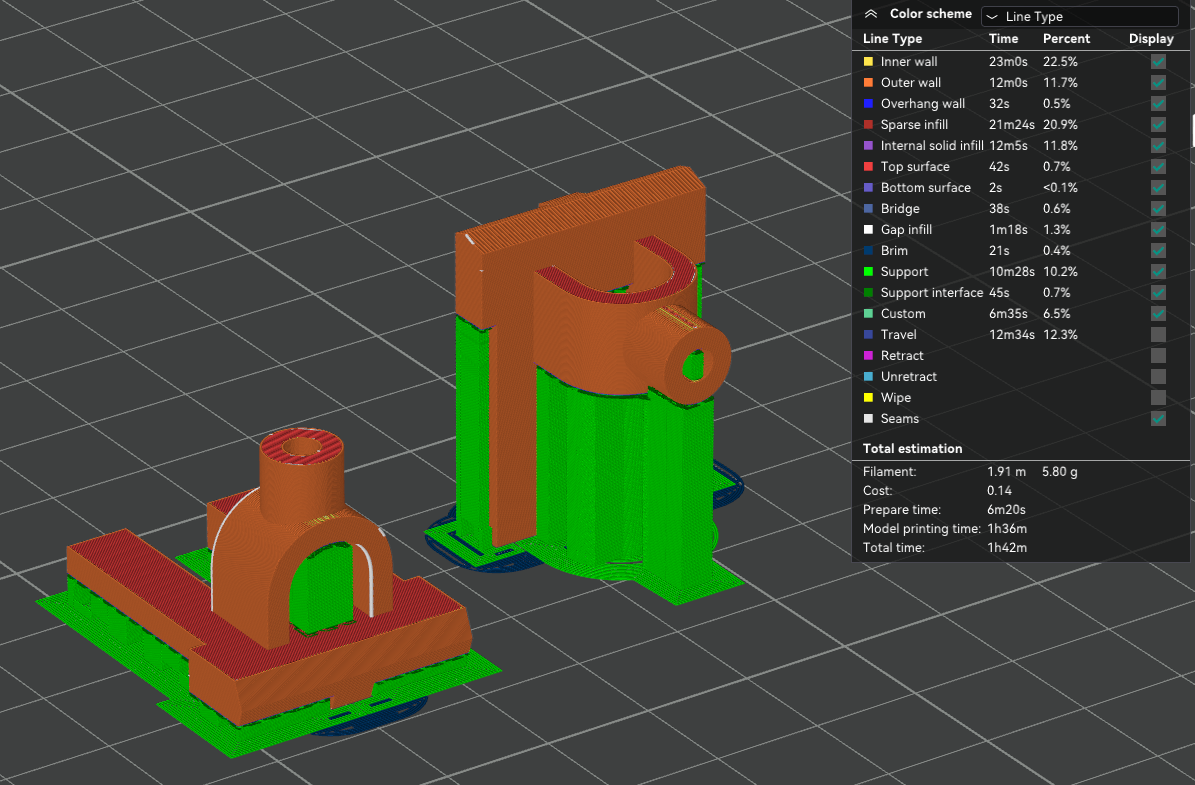Click the Cost value 0.14
This screenshot has width=1195, height=785.
click(999, 491)
